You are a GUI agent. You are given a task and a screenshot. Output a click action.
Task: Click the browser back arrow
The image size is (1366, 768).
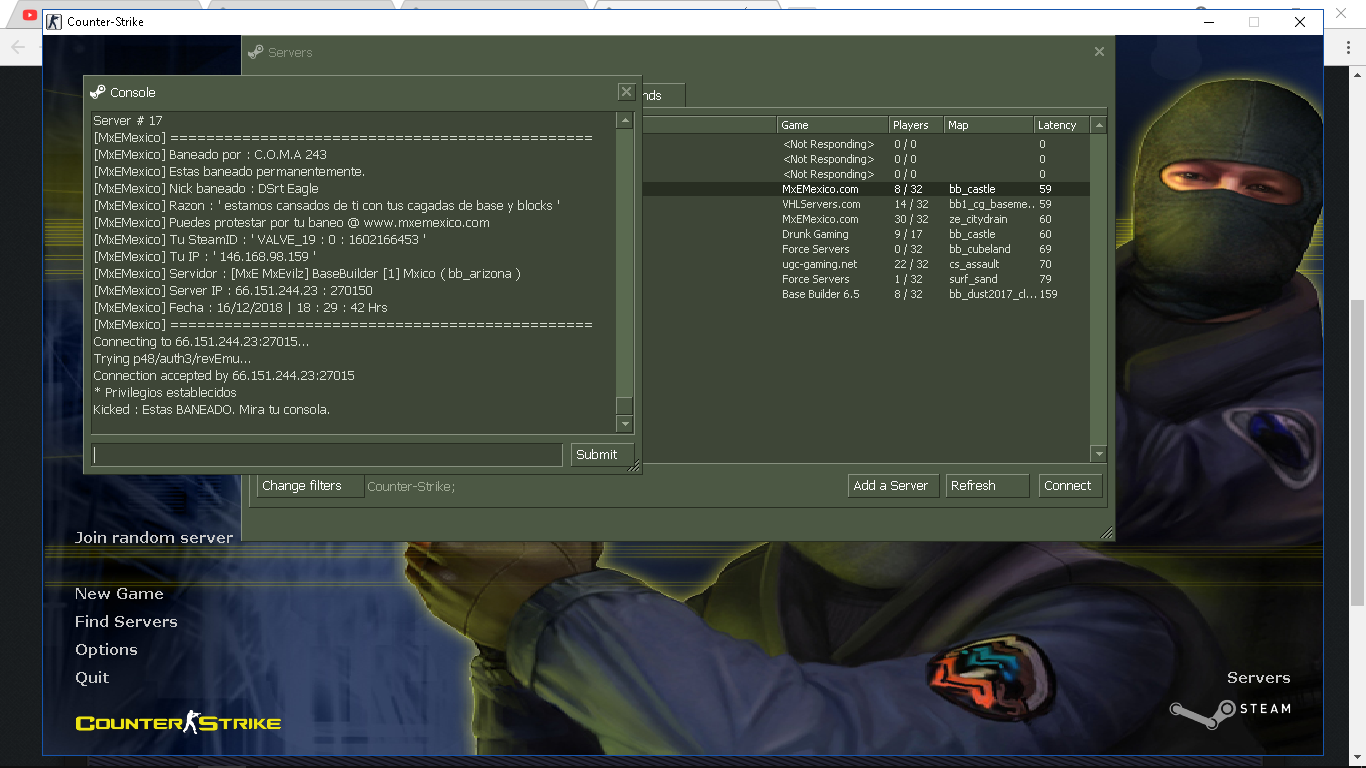click(17, 47)
